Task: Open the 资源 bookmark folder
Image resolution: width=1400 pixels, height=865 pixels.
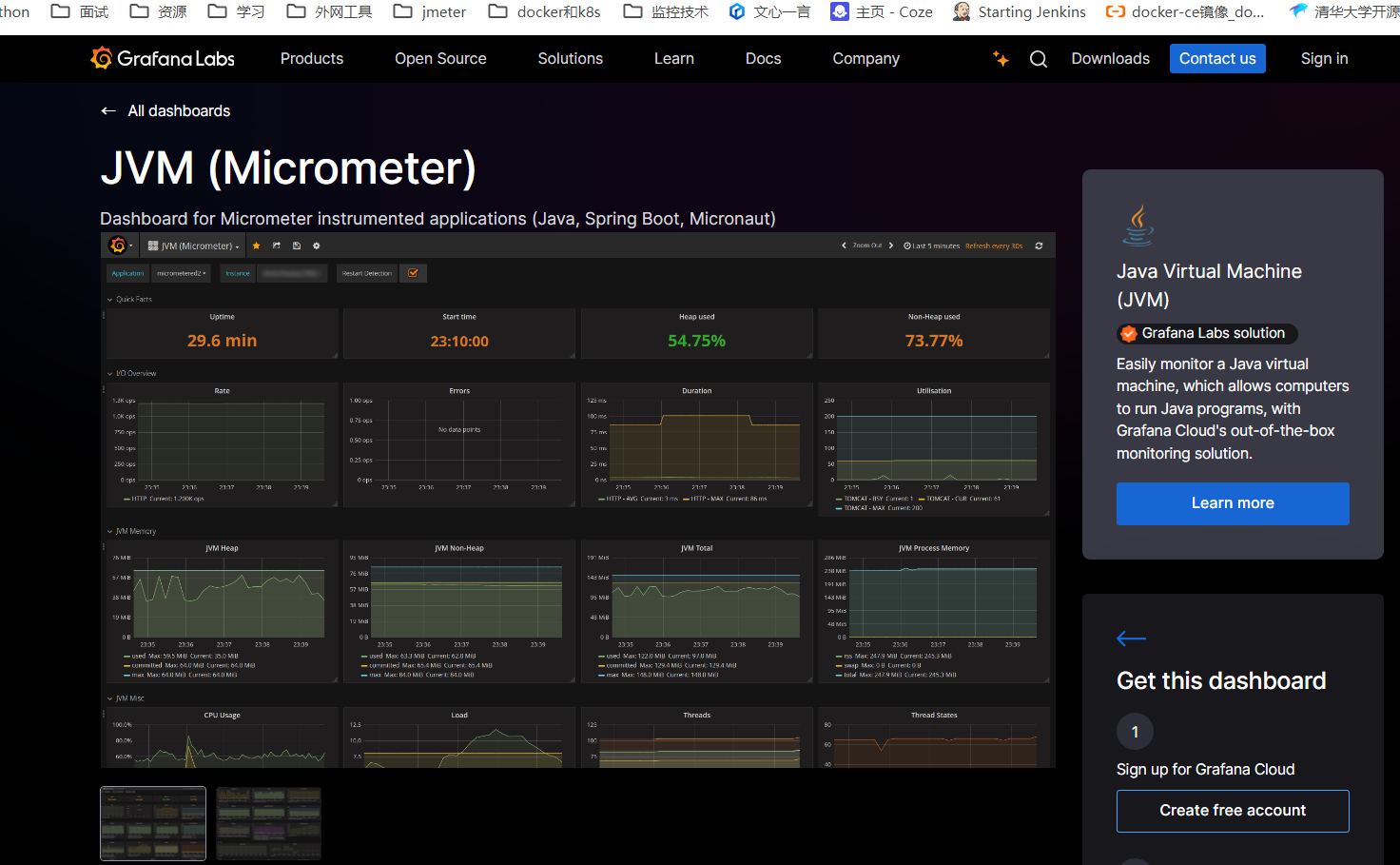Action: tap(158, 11)
